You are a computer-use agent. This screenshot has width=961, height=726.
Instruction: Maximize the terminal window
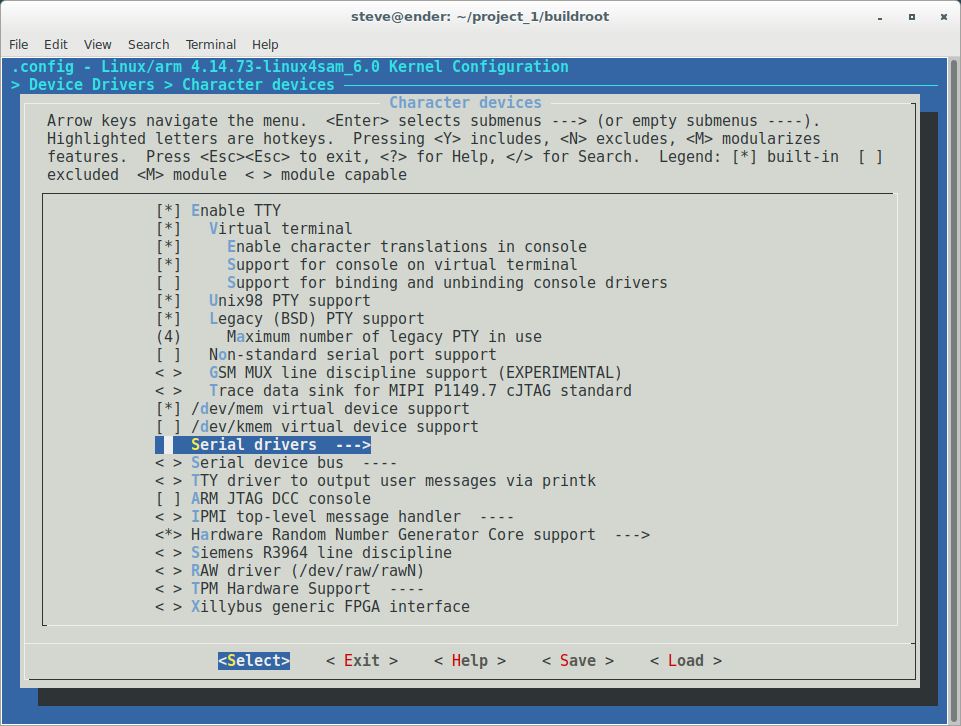click(912, 16)
